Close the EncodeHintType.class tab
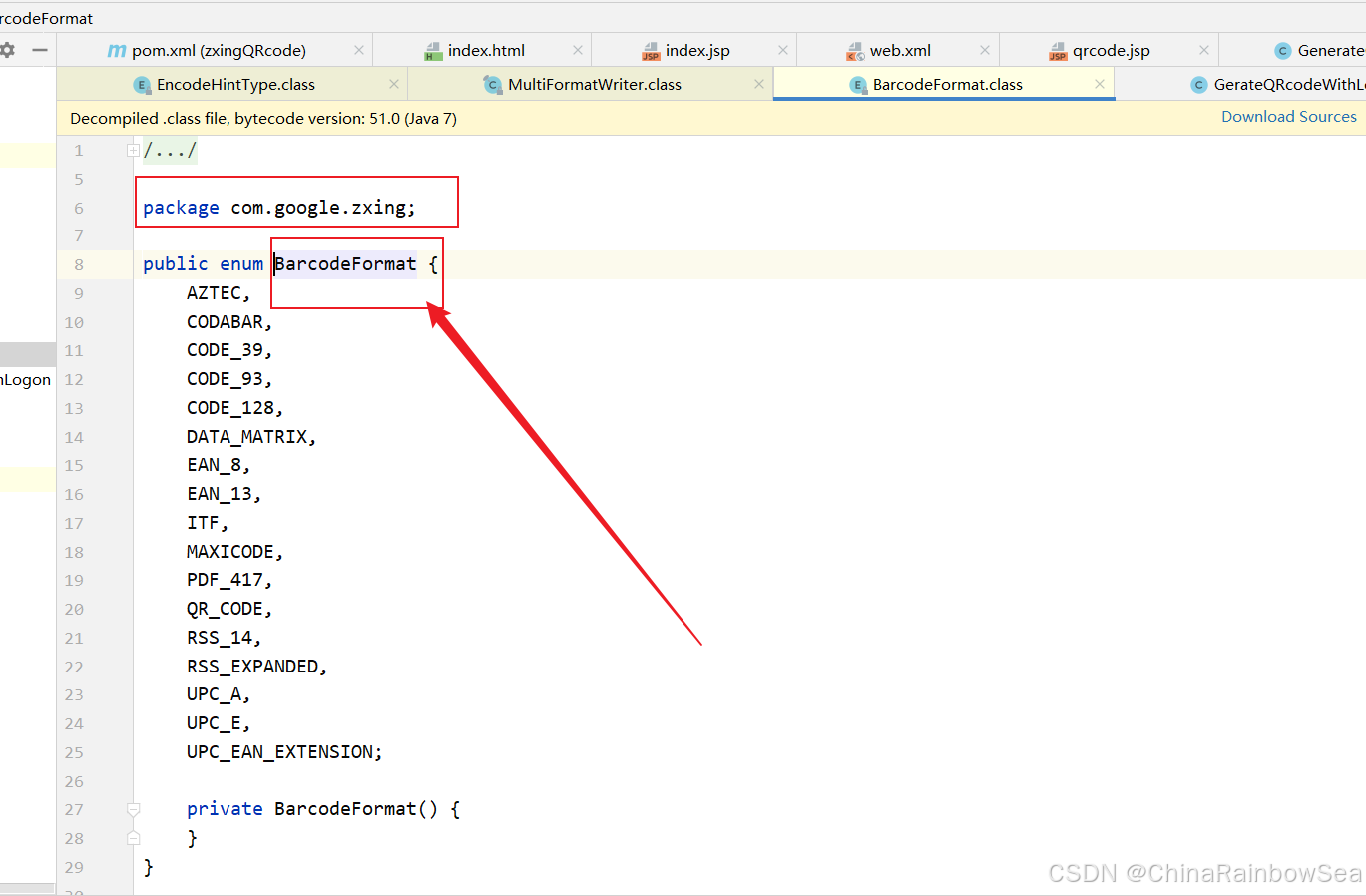 click(x=394, y=84)
